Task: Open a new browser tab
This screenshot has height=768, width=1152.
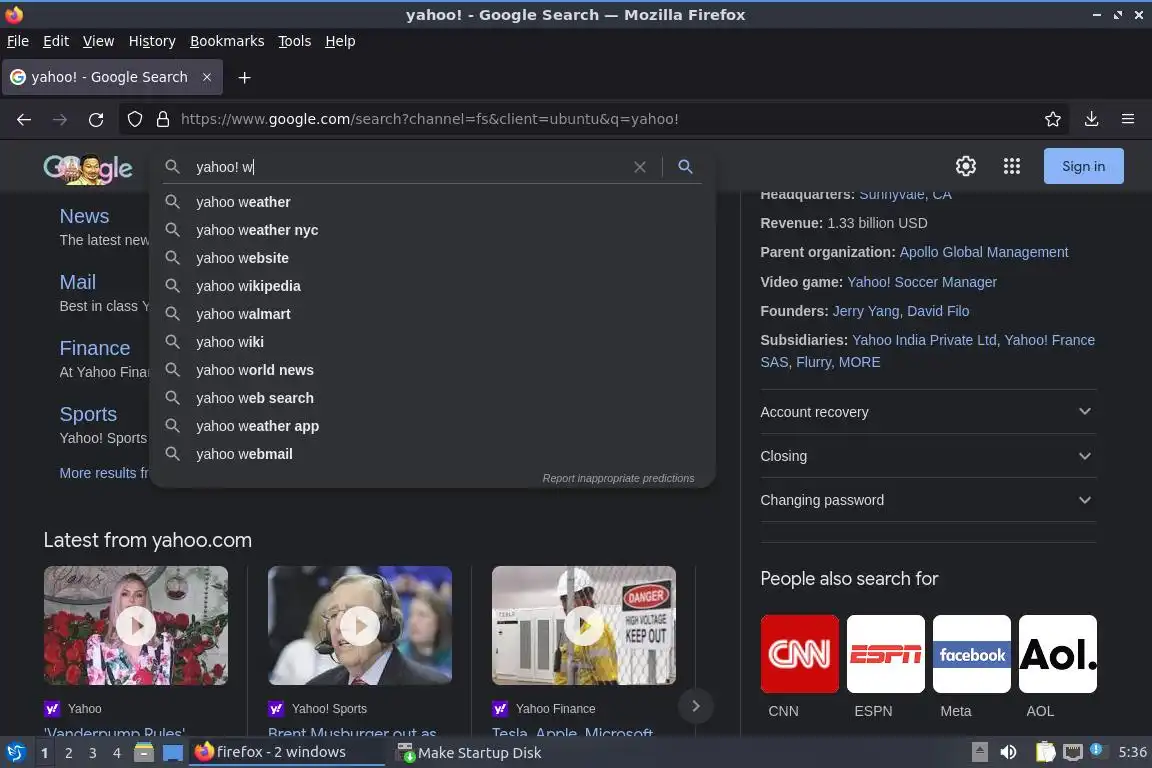Action: 245,77
